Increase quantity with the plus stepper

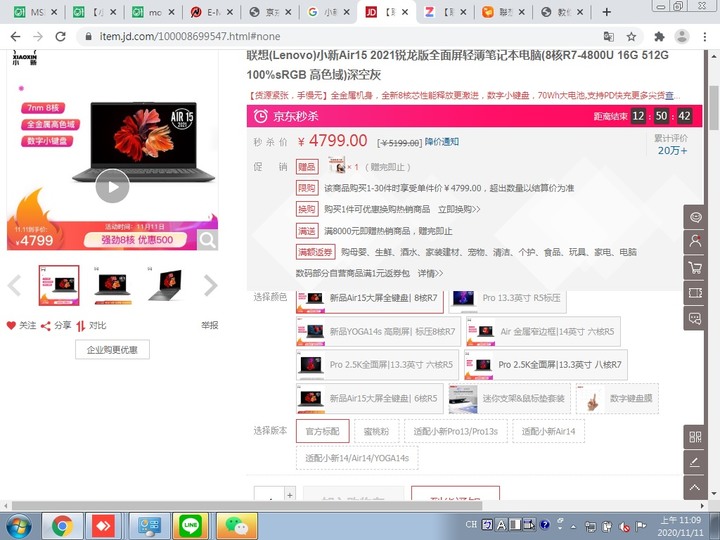pyautogui.click(x=290, y=495)
